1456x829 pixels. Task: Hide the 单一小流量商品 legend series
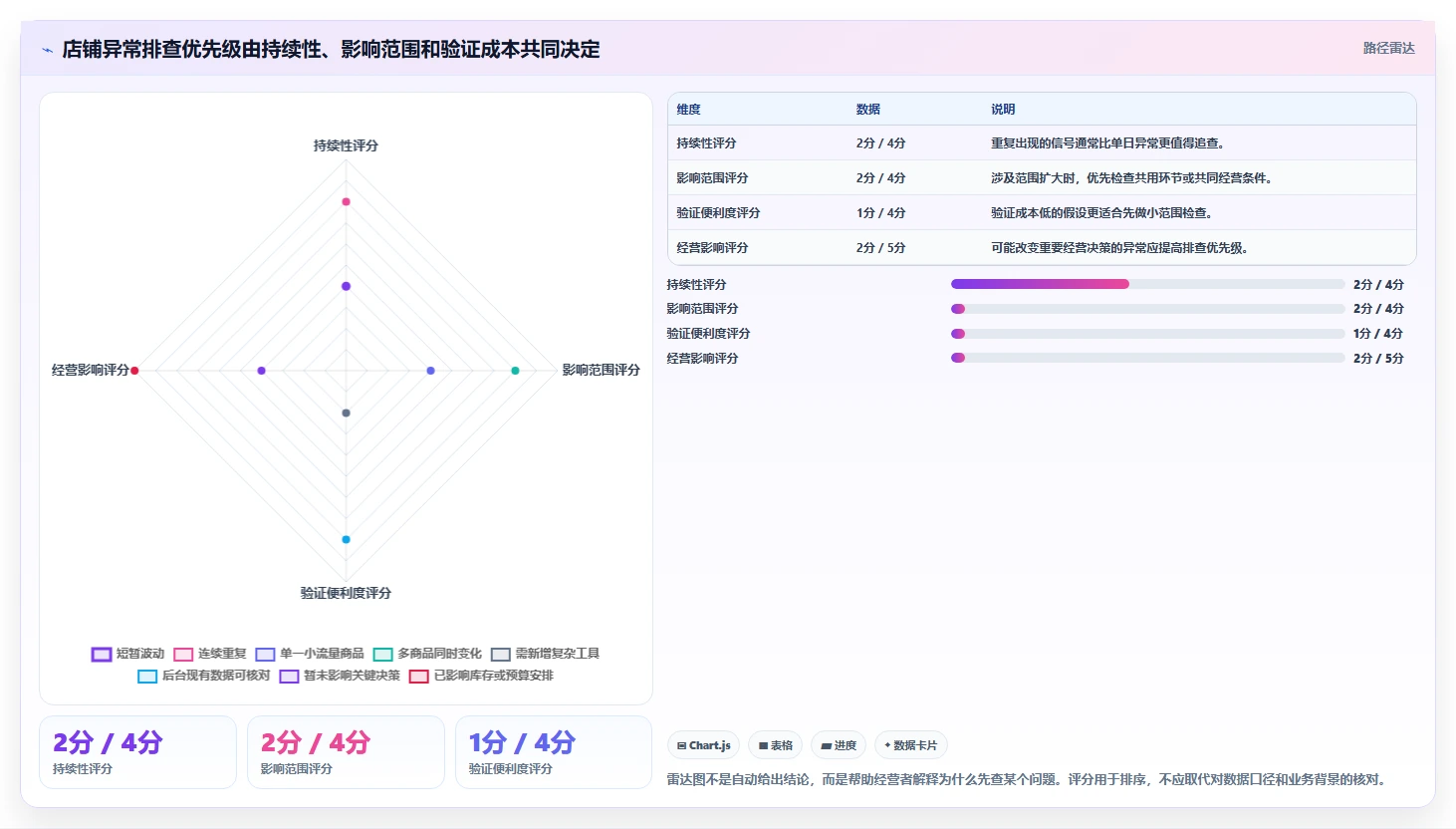coord(310,654)
